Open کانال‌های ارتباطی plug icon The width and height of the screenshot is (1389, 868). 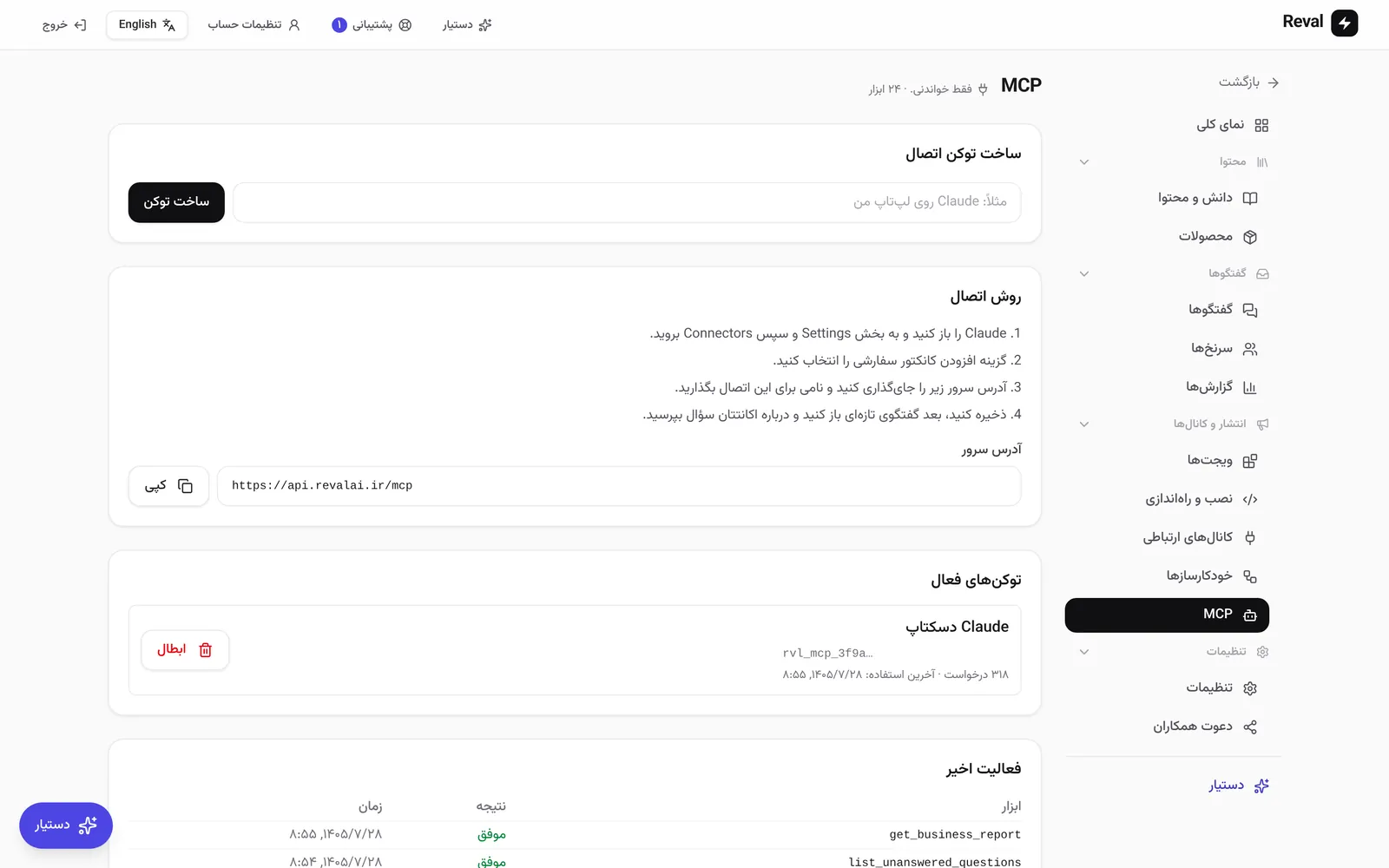coord(1250,537)
